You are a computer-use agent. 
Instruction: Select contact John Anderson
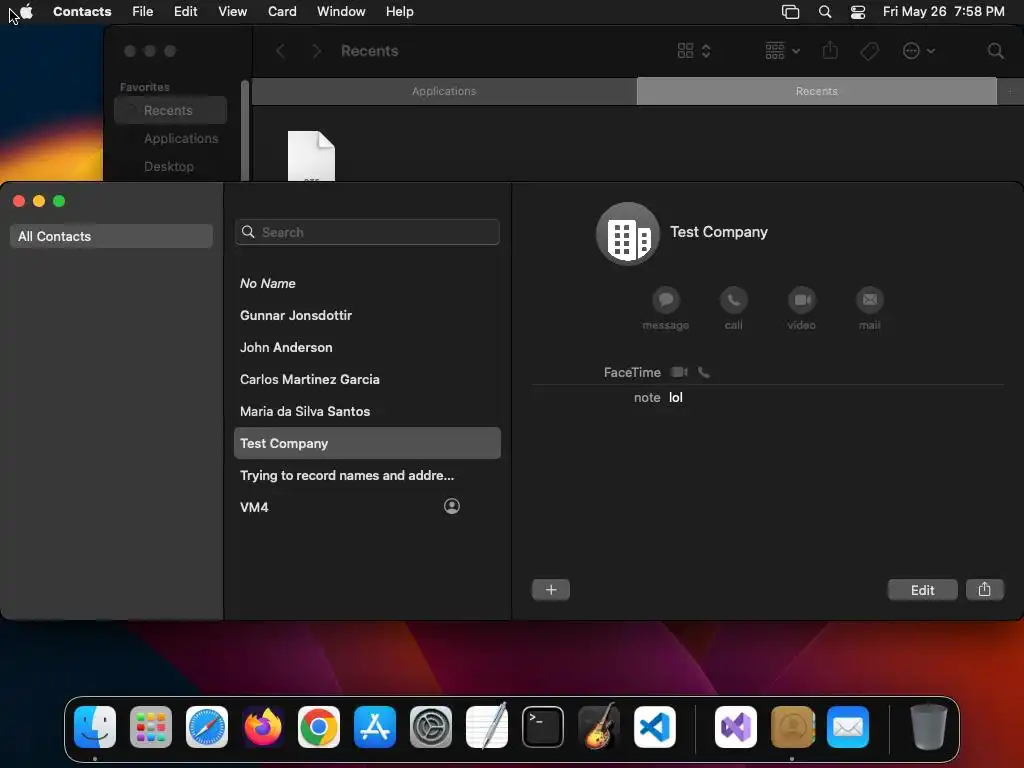pos(367,347)
